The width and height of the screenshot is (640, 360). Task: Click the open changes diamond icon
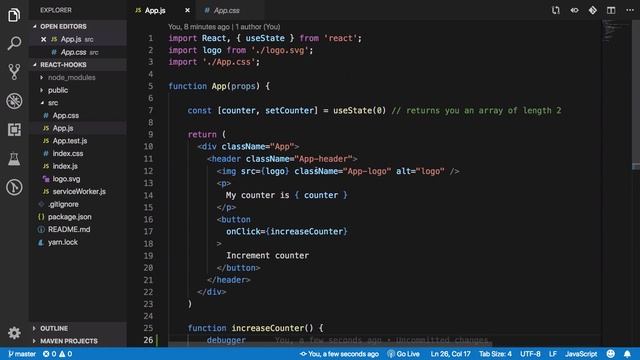tap(593, 10)
